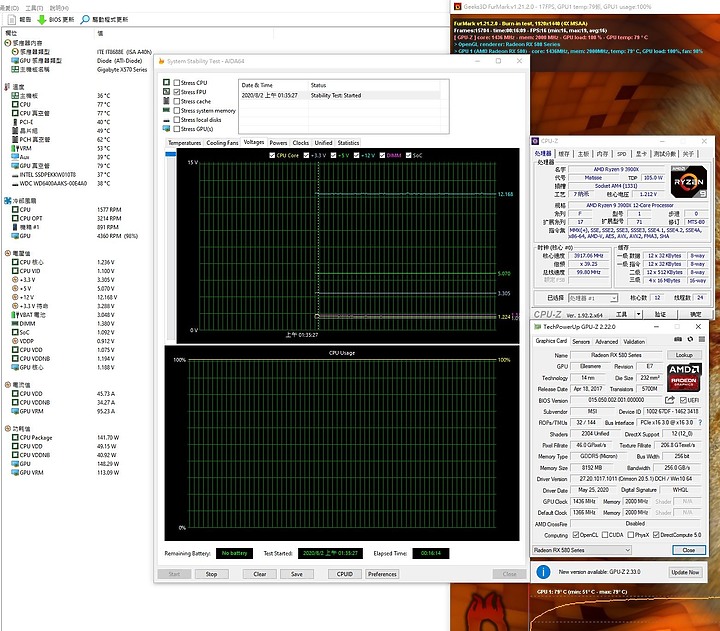Click the report page icon in AIDA64 toolbar

click(x=12, y=19)
